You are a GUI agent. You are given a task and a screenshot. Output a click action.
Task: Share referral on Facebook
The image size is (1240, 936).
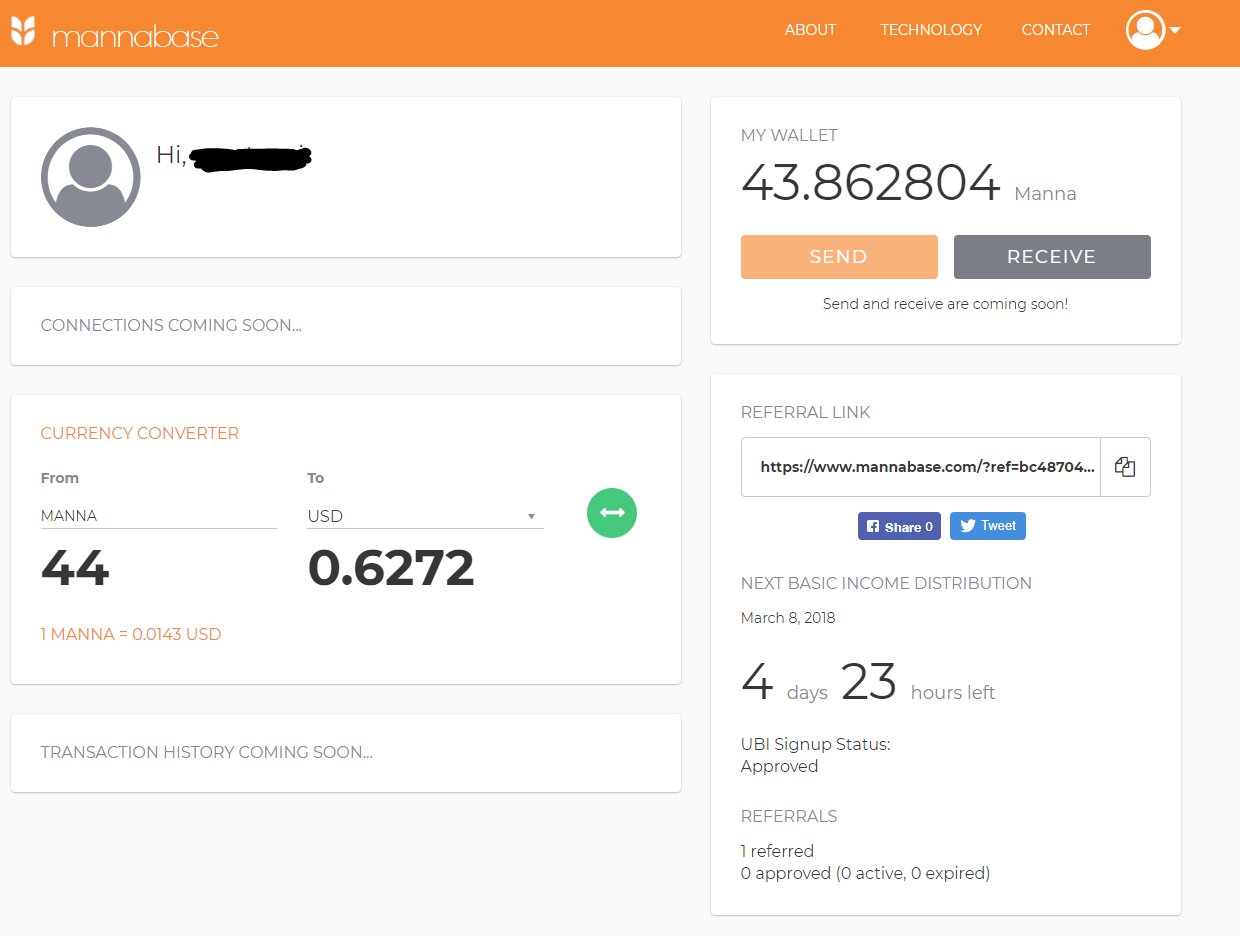click(899, 526)
